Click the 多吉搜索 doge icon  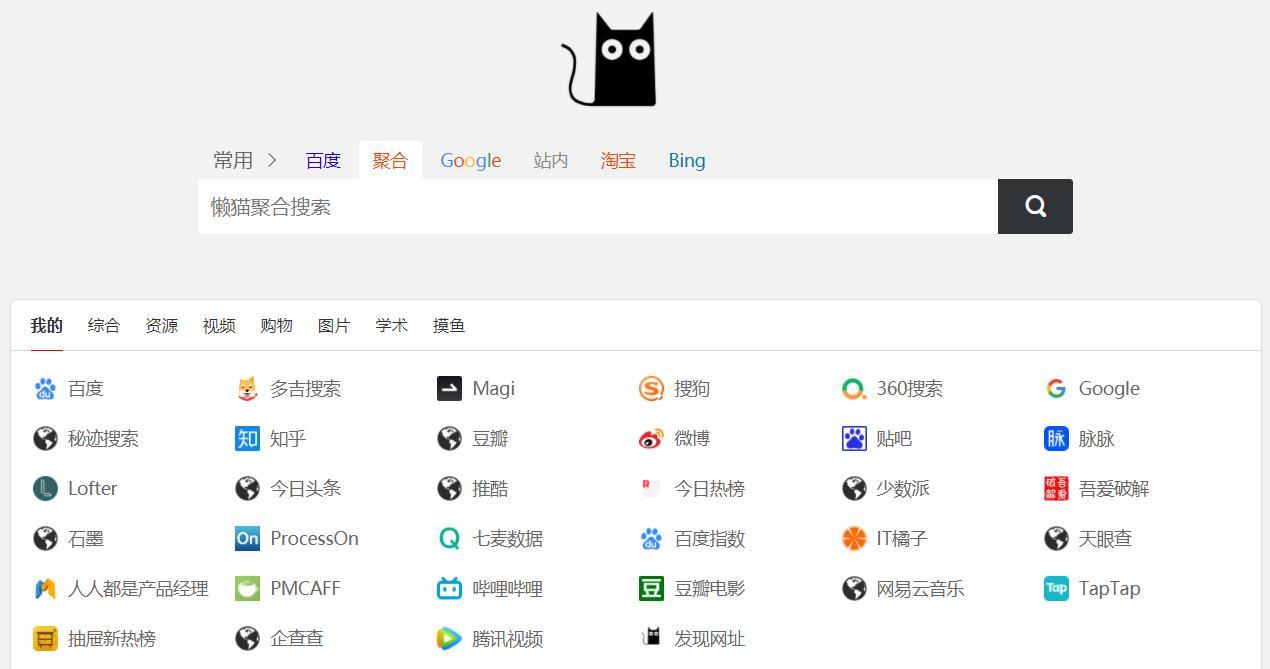pos(247,388)
